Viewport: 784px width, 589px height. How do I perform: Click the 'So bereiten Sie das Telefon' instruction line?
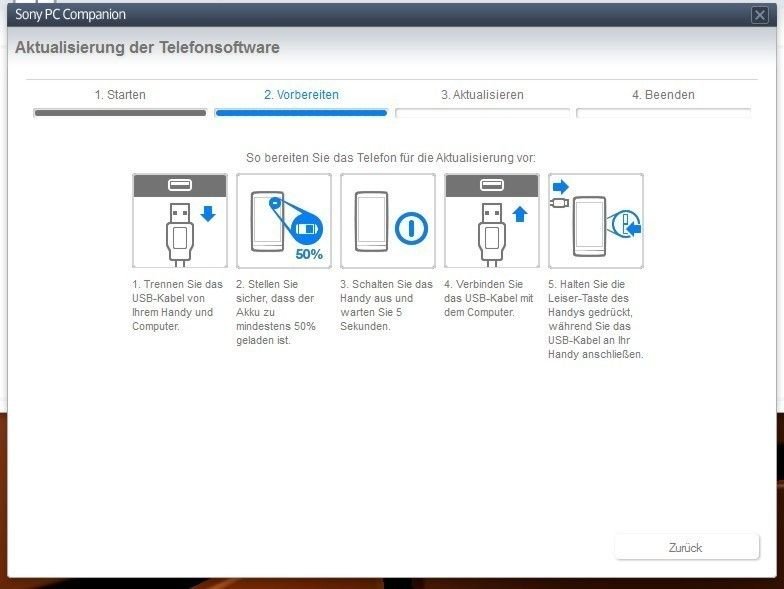[x=390, y=158]
